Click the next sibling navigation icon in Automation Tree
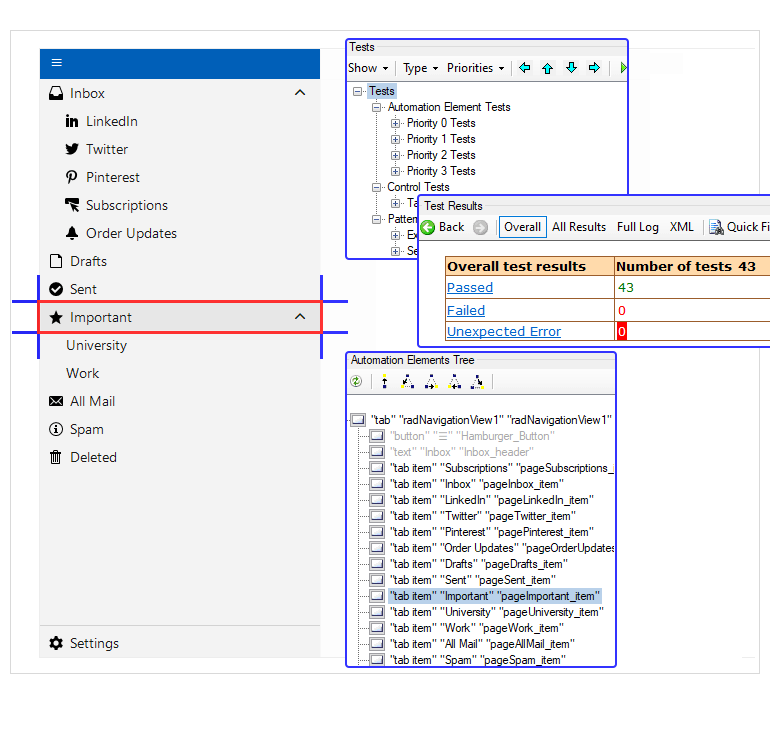Image resolution: width=770 pixels, height=734 pixels. tap(431, 381)
